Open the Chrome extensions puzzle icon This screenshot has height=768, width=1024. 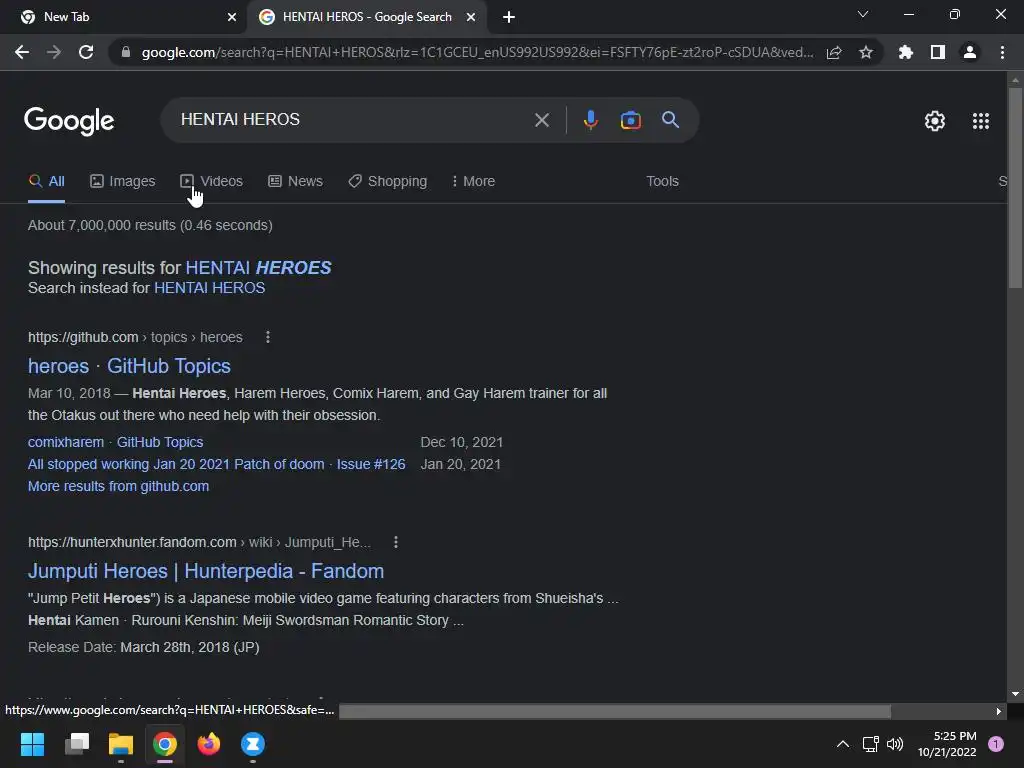(905, 52)
